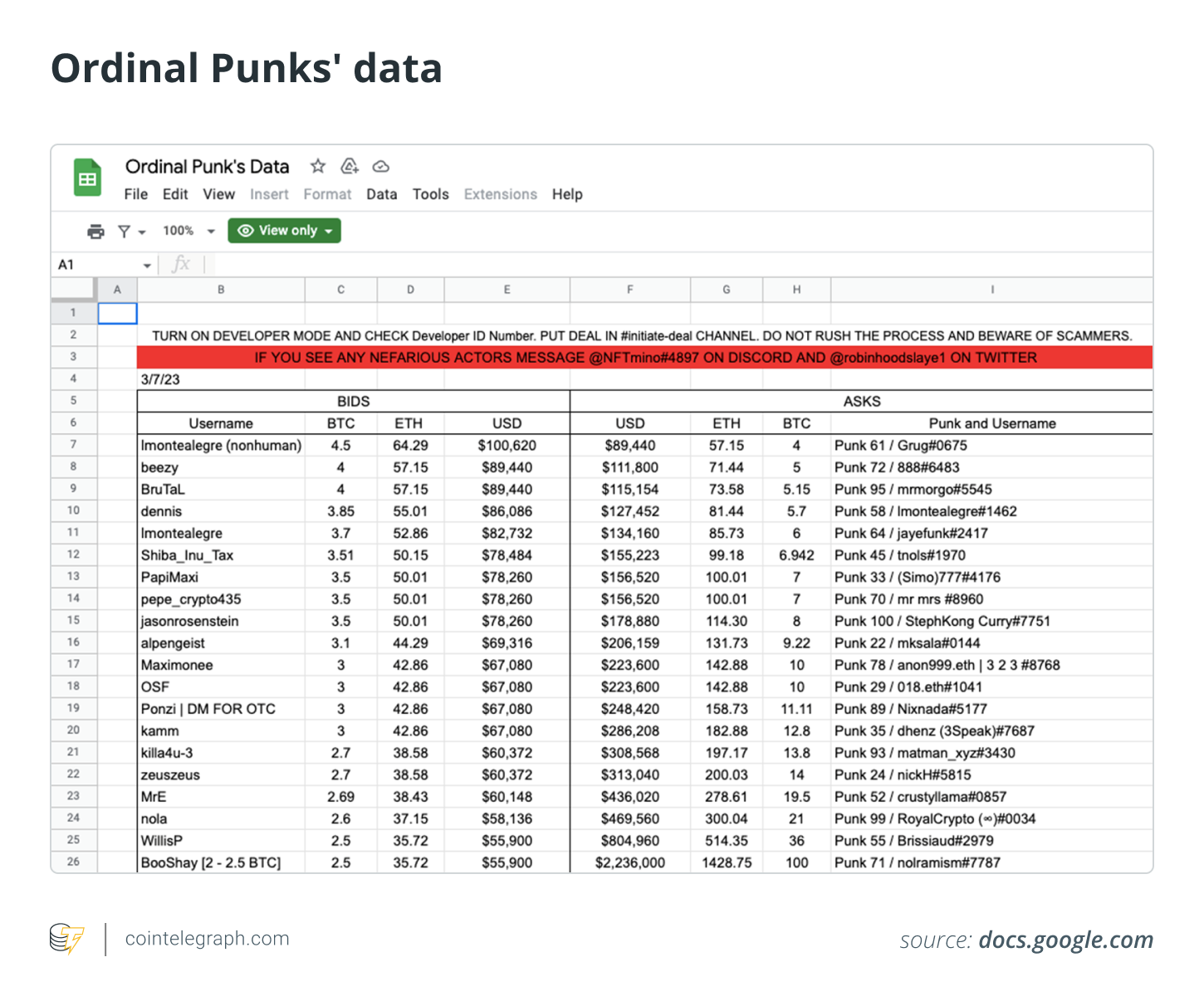The image size is (1204, 1006).
Task: Select the highlighted cell A1
Action: 117,313
